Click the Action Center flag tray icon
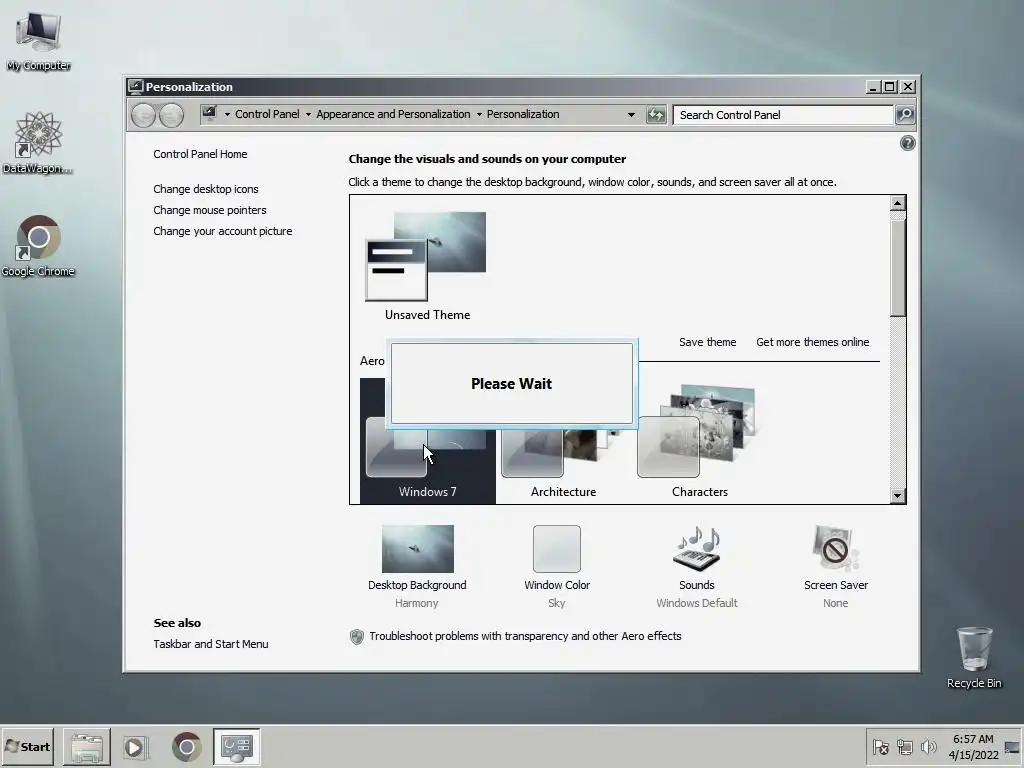1024x768 pixels. 880,747
